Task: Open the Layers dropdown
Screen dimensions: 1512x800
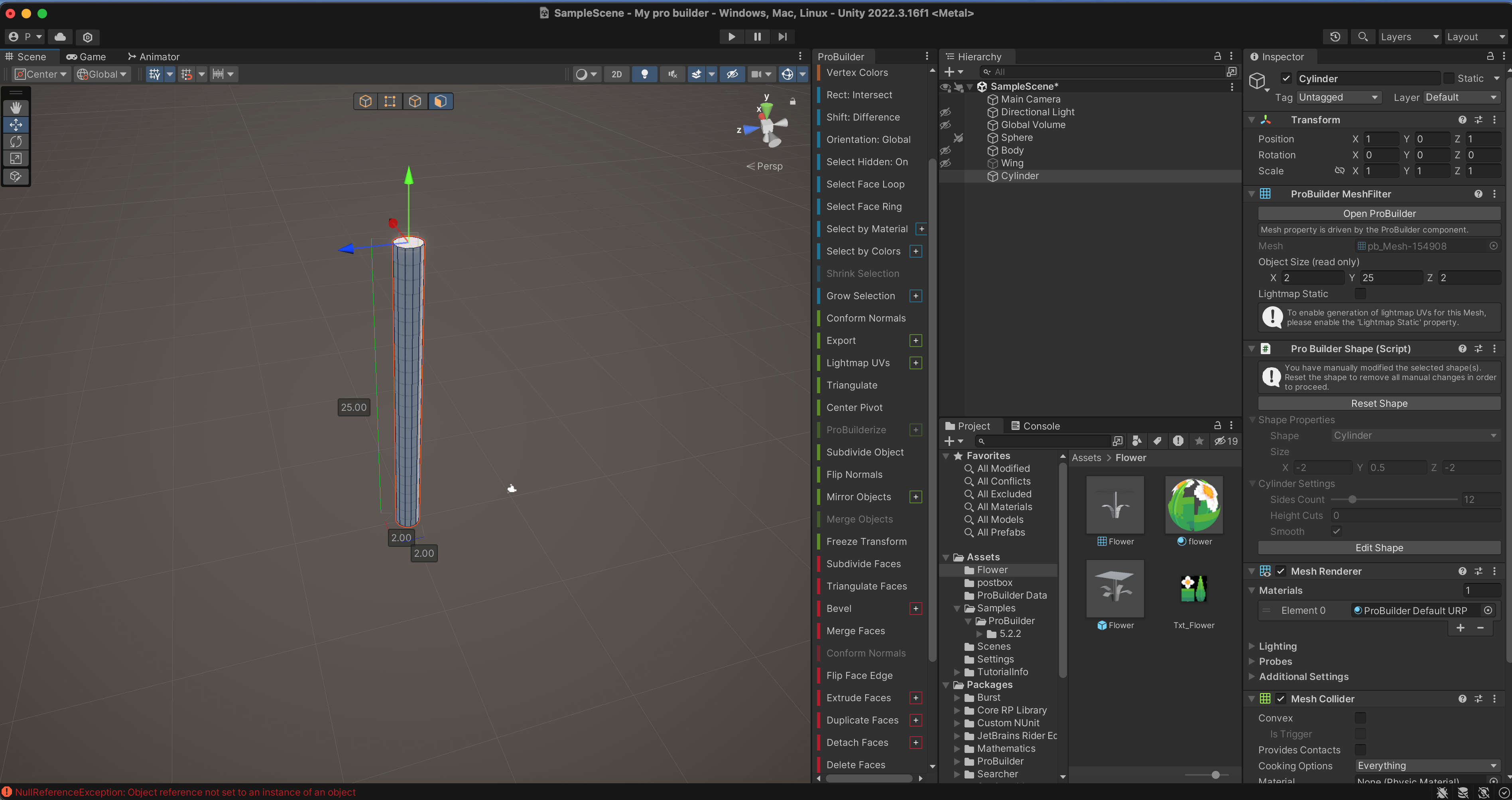Action: [1409, 36]
